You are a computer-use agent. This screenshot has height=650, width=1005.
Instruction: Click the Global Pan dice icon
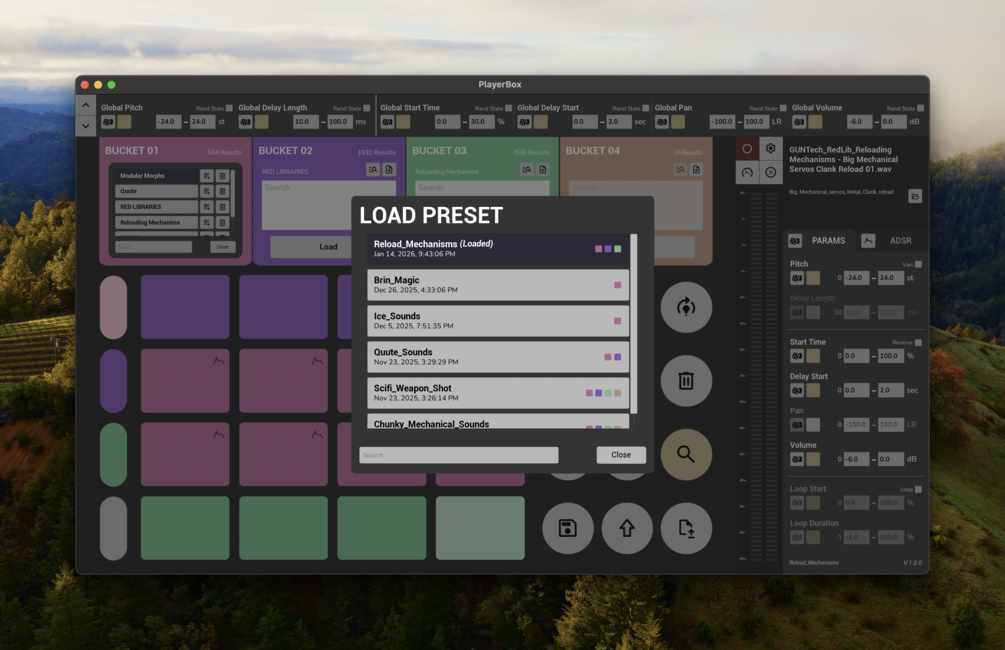tap(662, 122)
